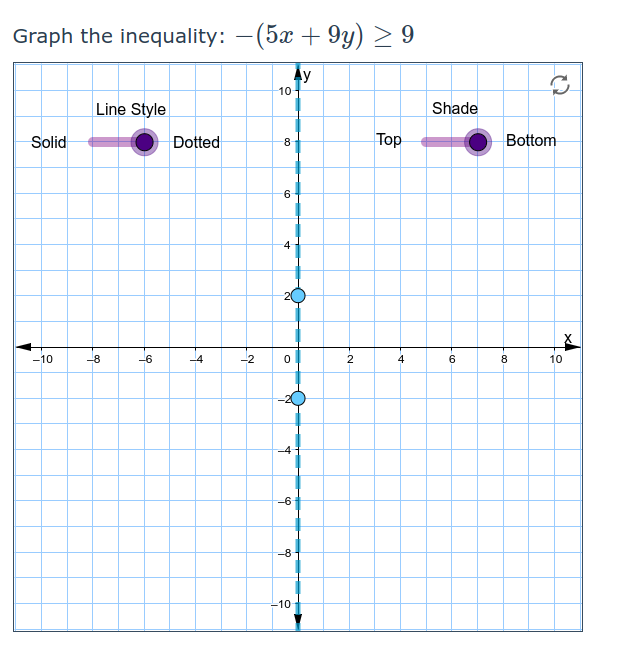Click the right x-axis arrowhead
This screenshot has width=634, height=648.
click(573, 347)
